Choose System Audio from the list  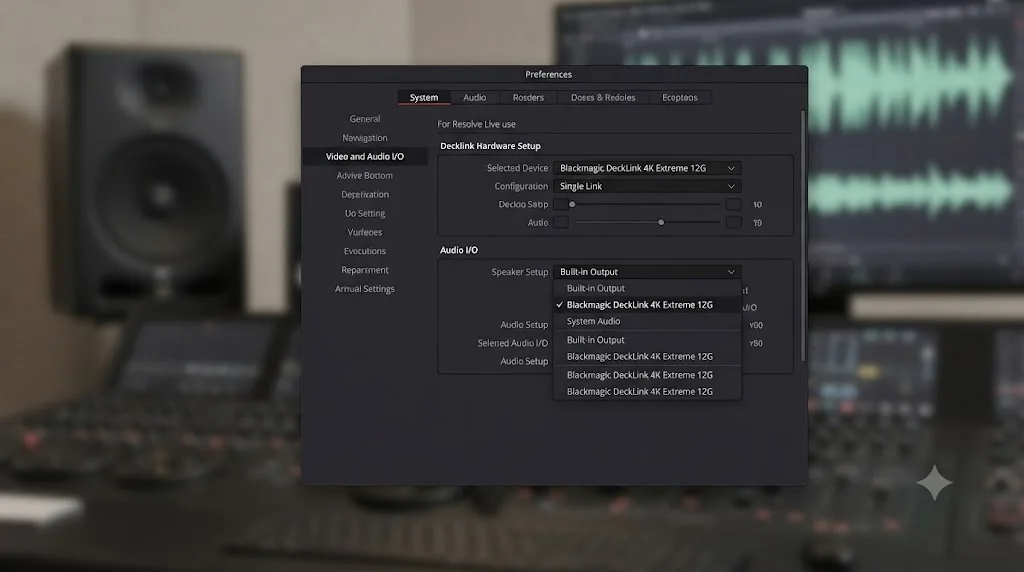tap(647, 321)
